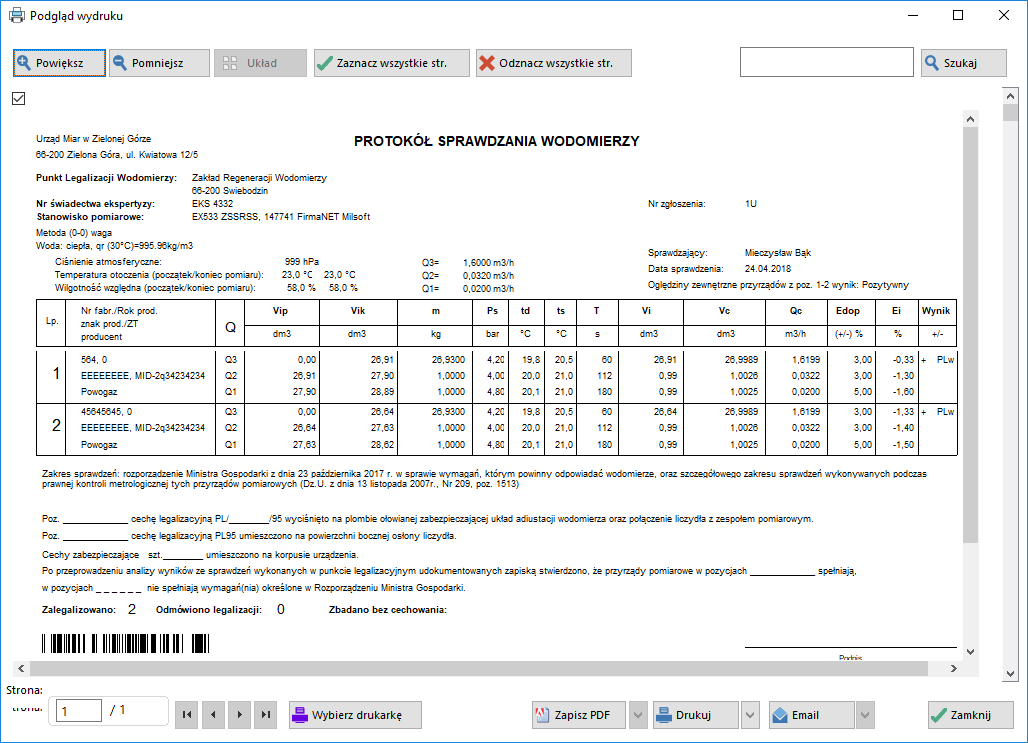Image resolution: width=1028 pixels, height=743 pixels.
Task: Print the document with Drukuj
Action: click(x=696, y=715)
